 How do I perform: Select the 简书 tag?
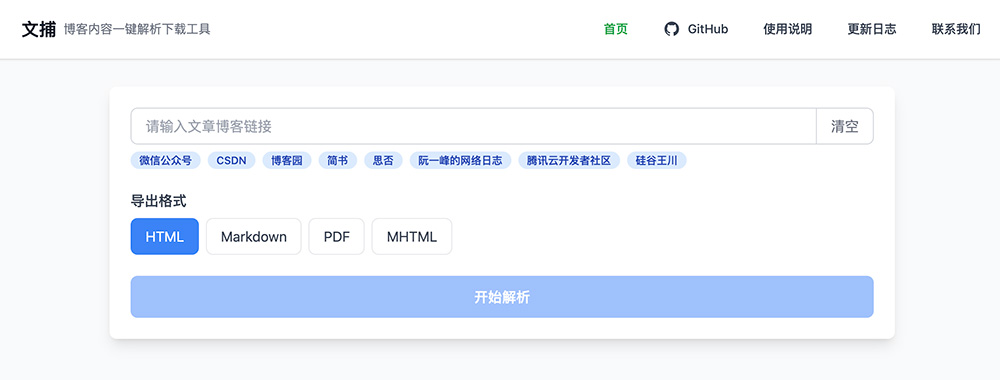[x=337, y=161]
